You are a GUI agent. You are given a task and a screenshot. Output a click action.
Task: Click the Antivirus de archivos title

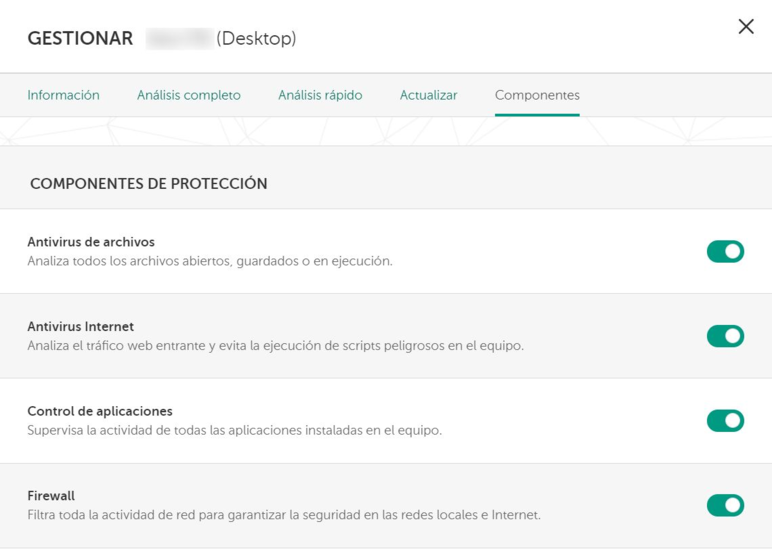91,242
